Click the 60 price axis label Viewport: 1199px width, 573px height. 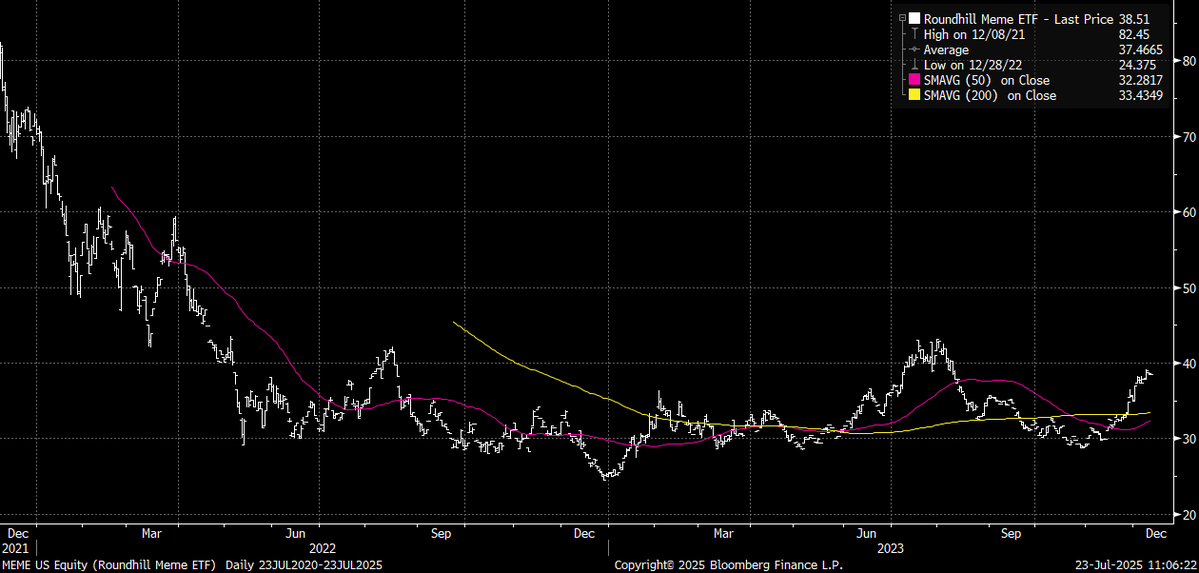[1188, 213]
